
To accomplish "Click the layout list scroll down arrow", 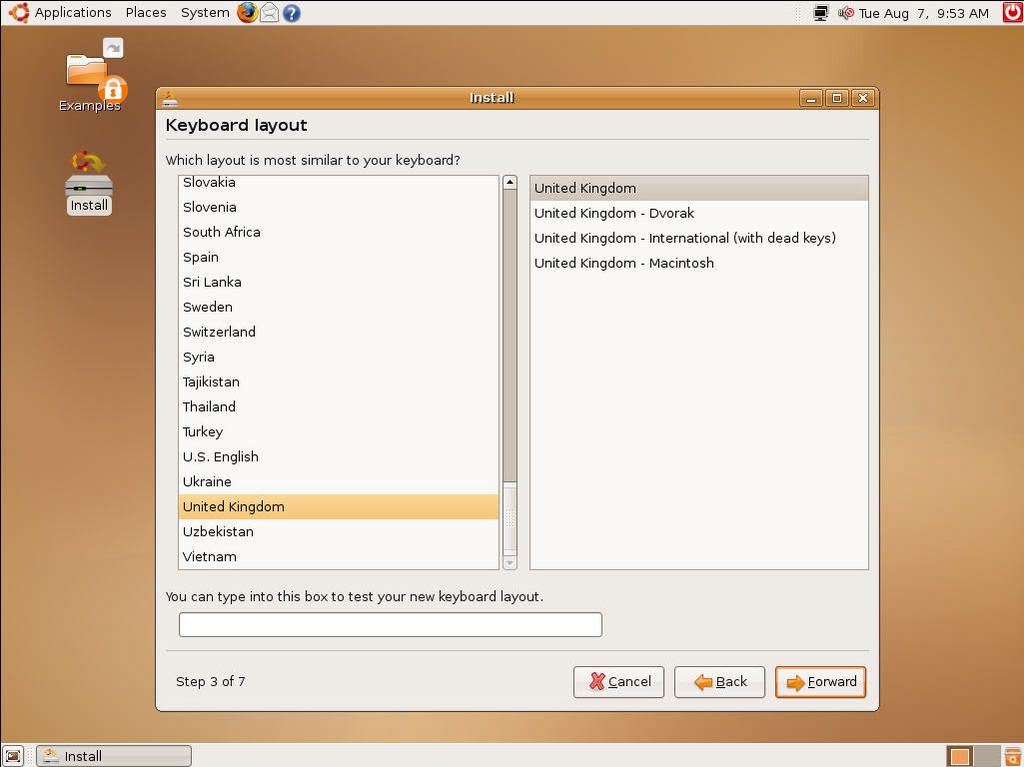I will point(510,562).
